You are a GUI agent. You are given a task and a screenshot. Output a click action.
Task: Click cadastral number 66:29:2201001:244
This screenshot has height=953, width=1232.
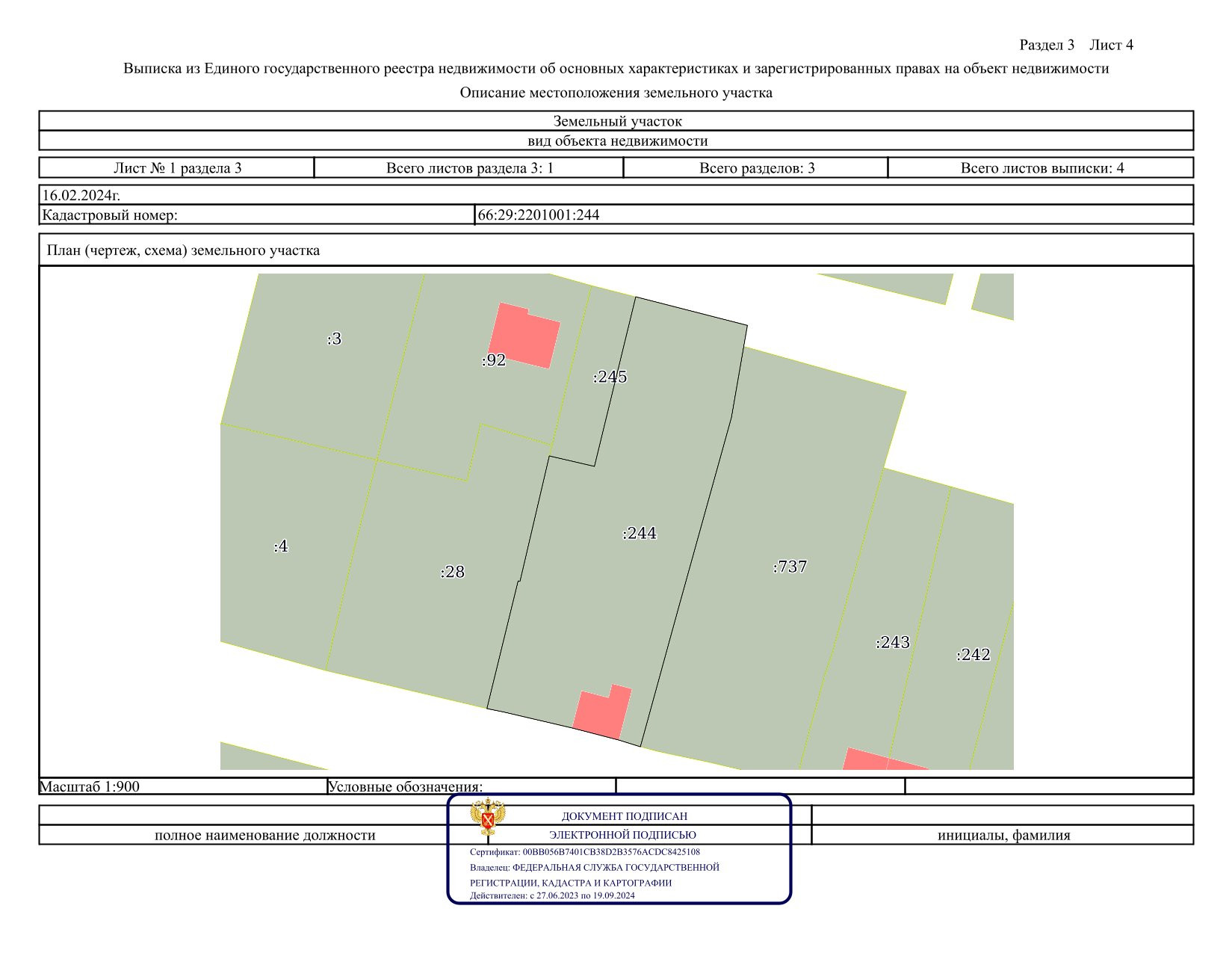(x=539, y=215)
